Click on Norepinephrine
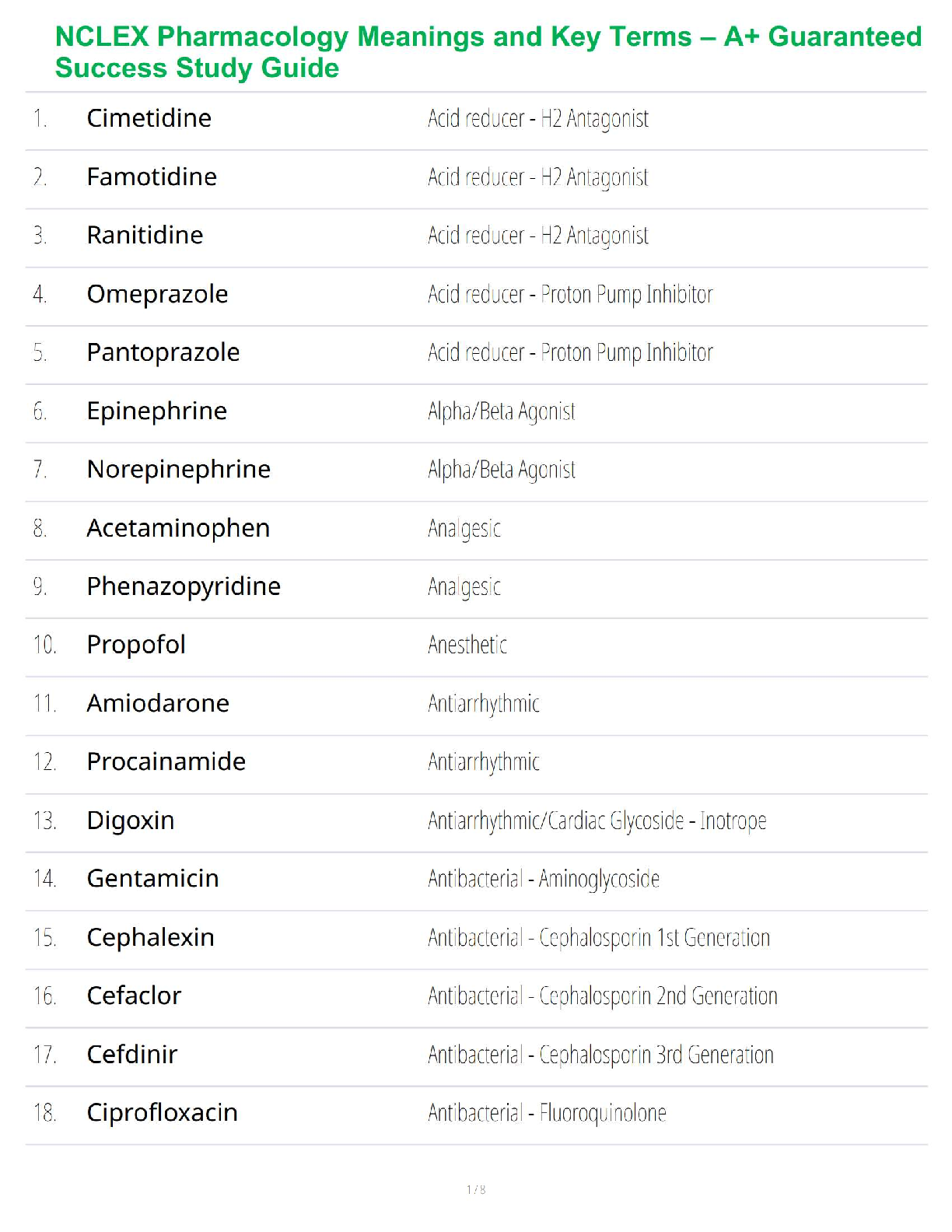The height and width of the screenshot is (1232, 952). tap(178, 469)
